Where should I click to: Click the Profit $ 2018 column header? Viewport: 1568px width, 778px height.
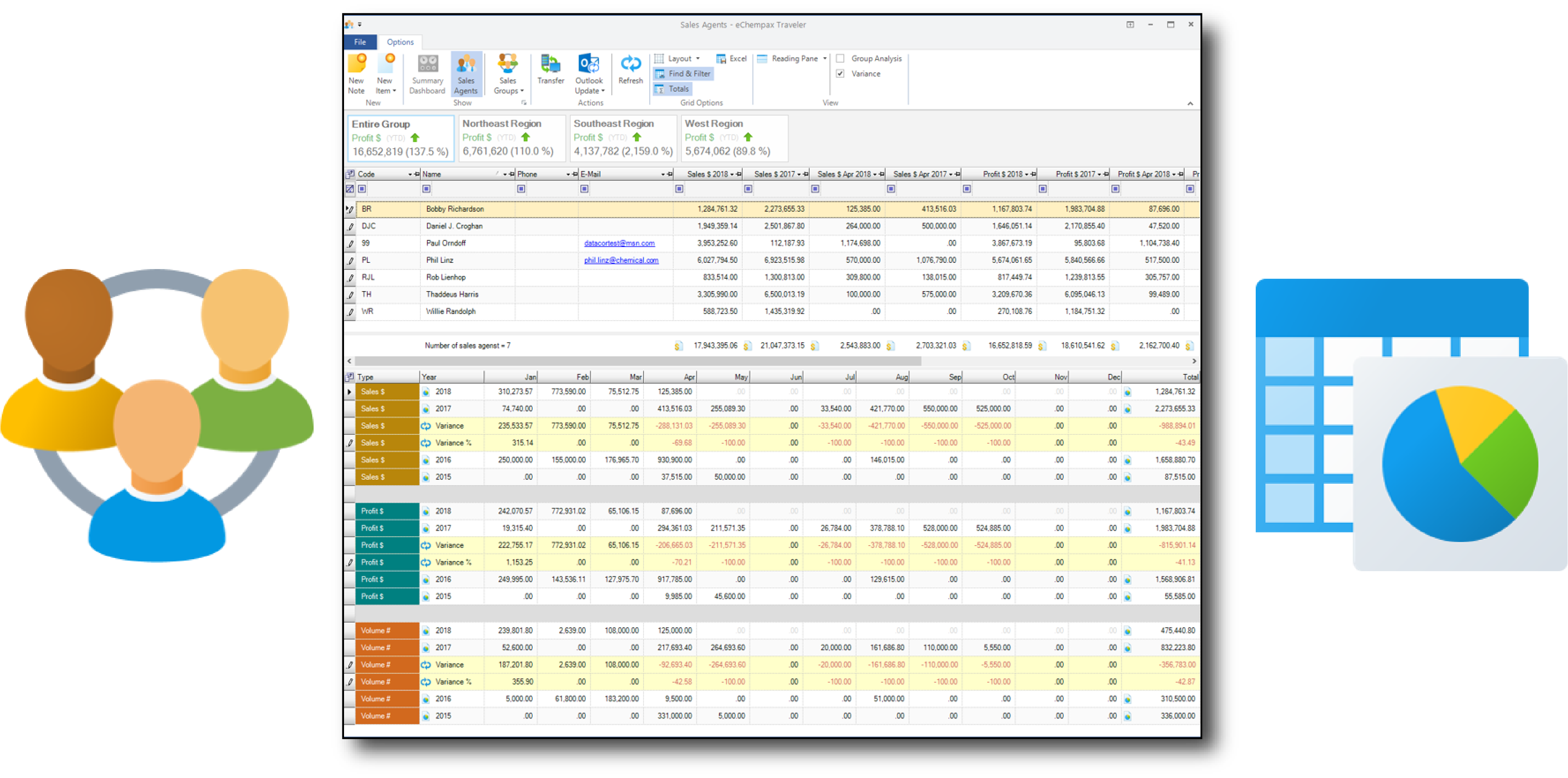coord(1000,175)
